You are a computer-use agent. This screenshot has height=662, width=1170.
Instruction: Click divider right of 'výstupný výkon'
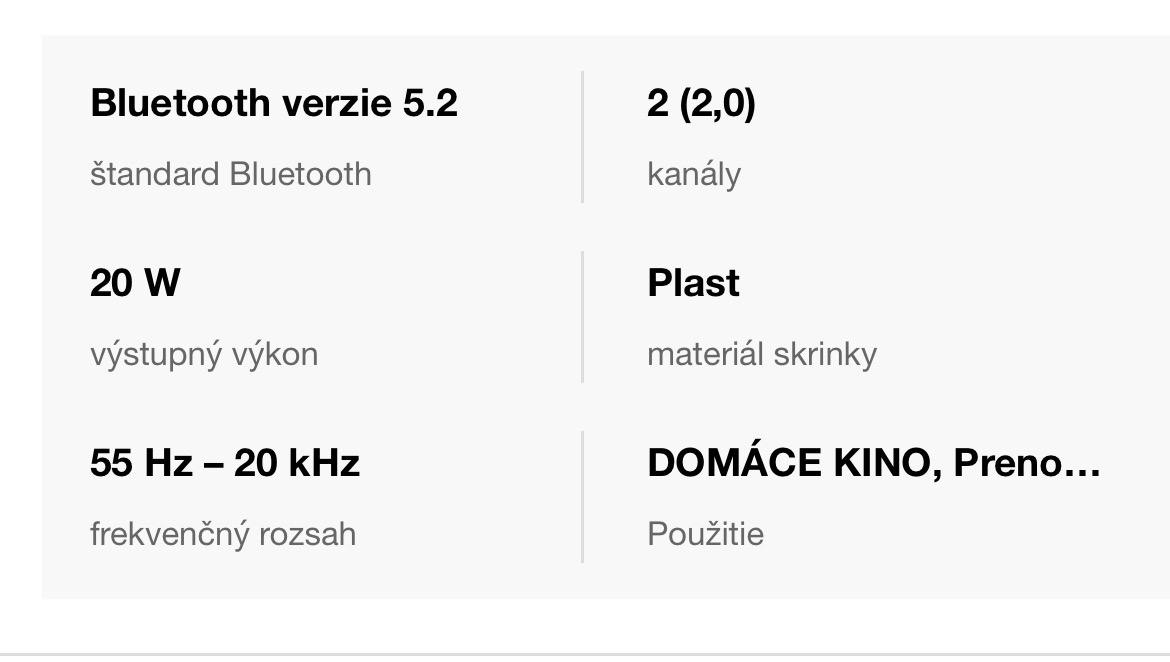tap(582, 317)
